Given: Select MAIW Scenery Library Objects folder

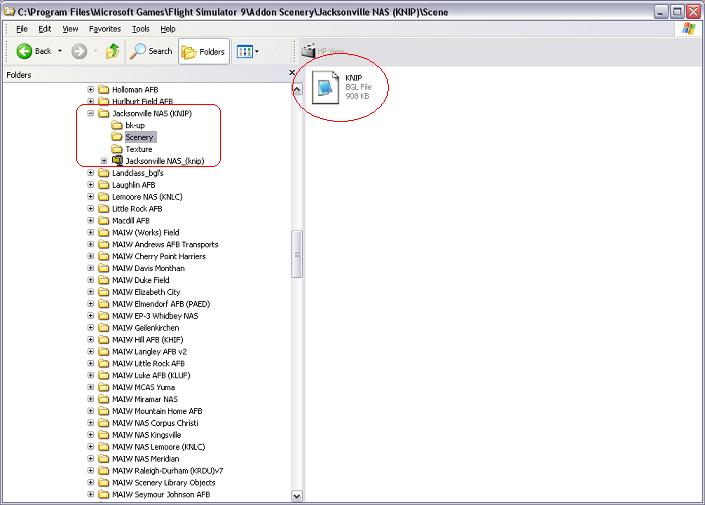Looking at the screenshot, I should coord(164,483).
